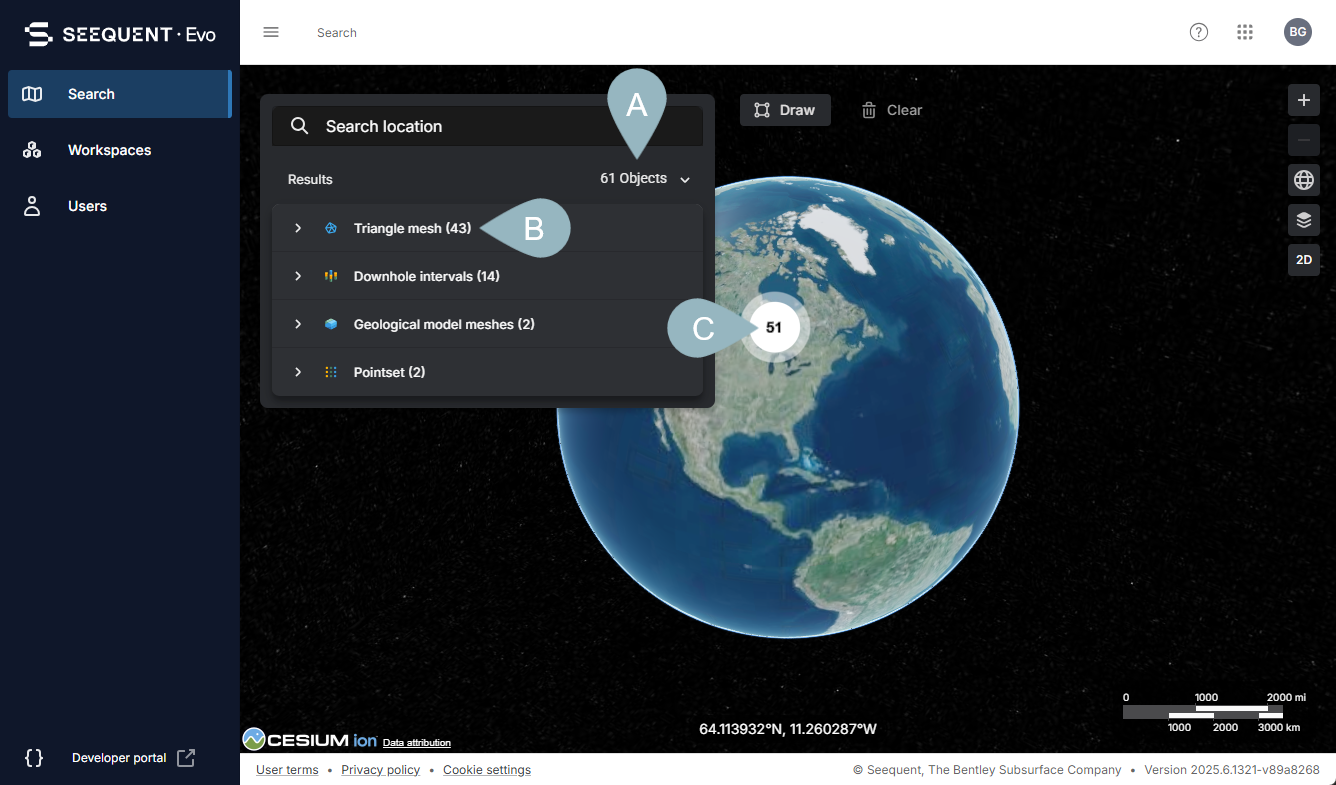Open Users in the sidebar
Image resolution: width=1336 pixels, height=785 pixels.
pos(87,206)
